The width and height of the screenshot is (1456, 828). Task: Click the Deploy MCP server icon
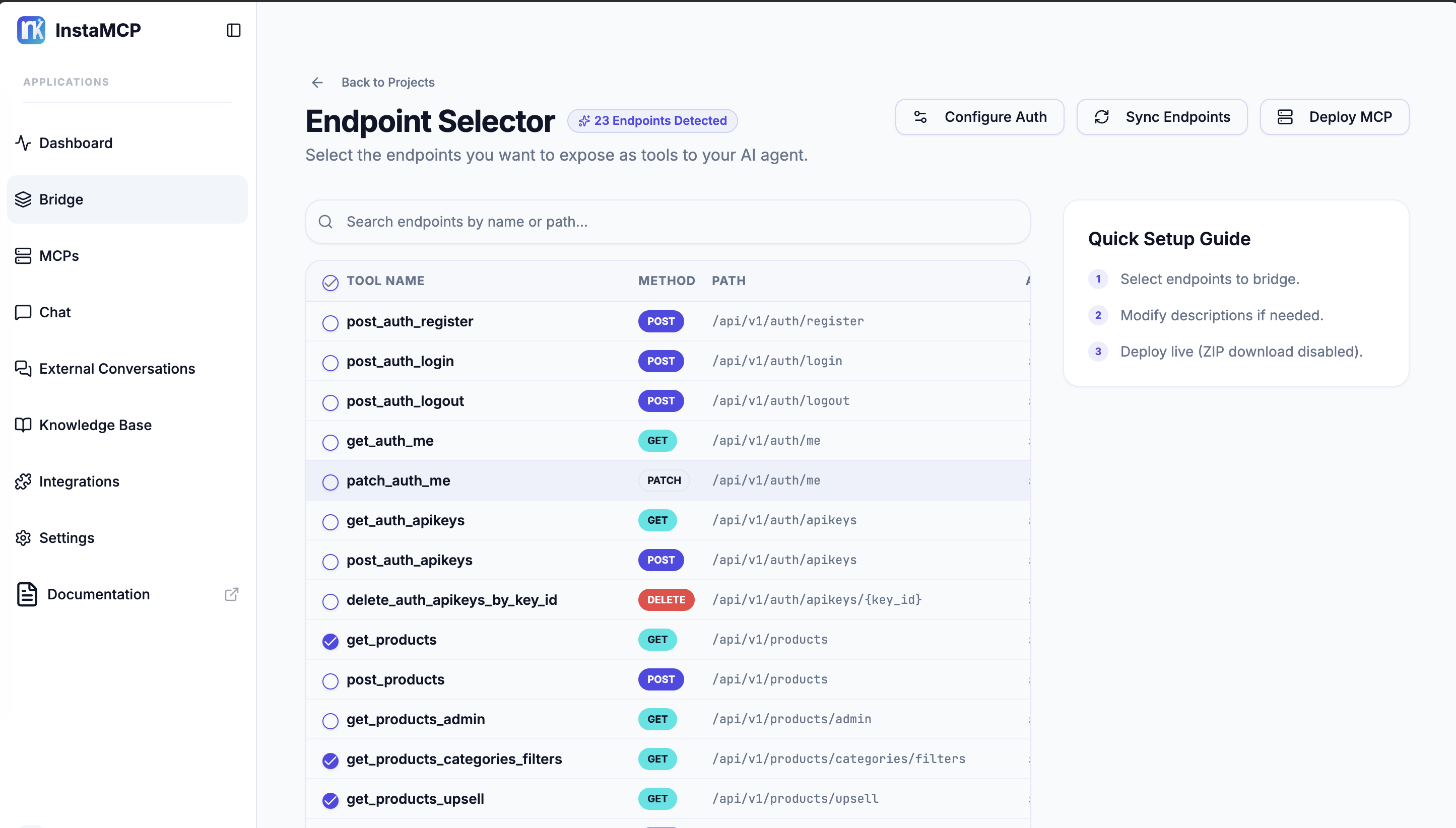pos(1285,117)
